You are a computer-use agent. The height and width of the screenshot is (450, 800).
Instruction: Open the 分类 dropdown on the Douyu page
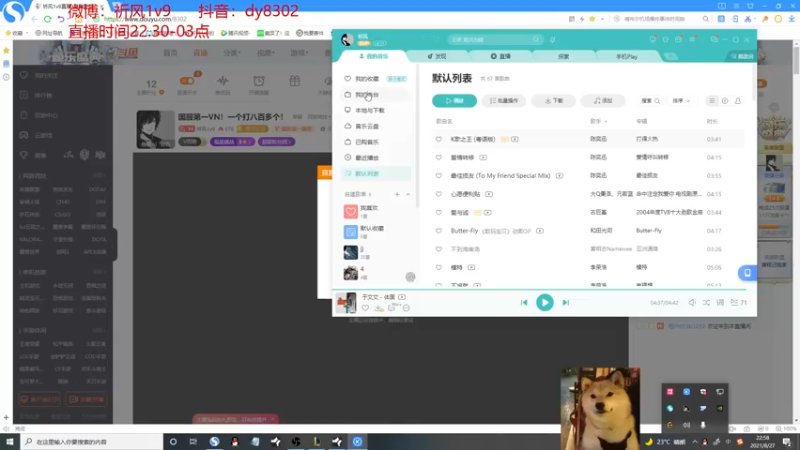231,53
